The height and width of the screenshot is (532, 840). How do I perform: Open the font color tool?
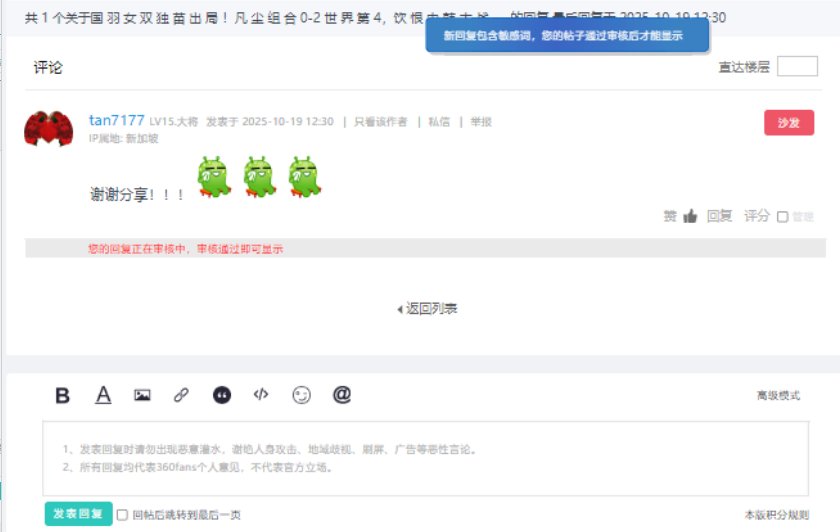coord(103,395)
